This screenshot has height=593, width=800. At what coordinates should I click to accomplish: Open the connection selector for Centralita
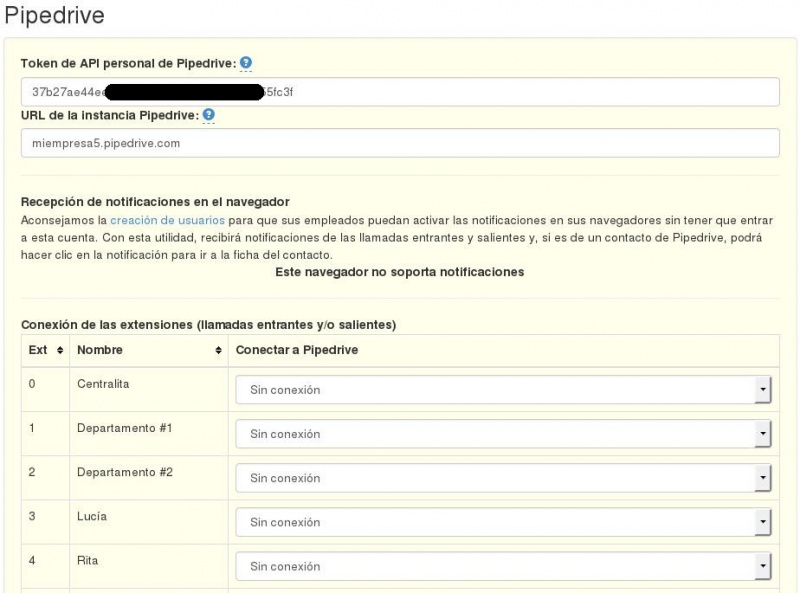(500, 389)
